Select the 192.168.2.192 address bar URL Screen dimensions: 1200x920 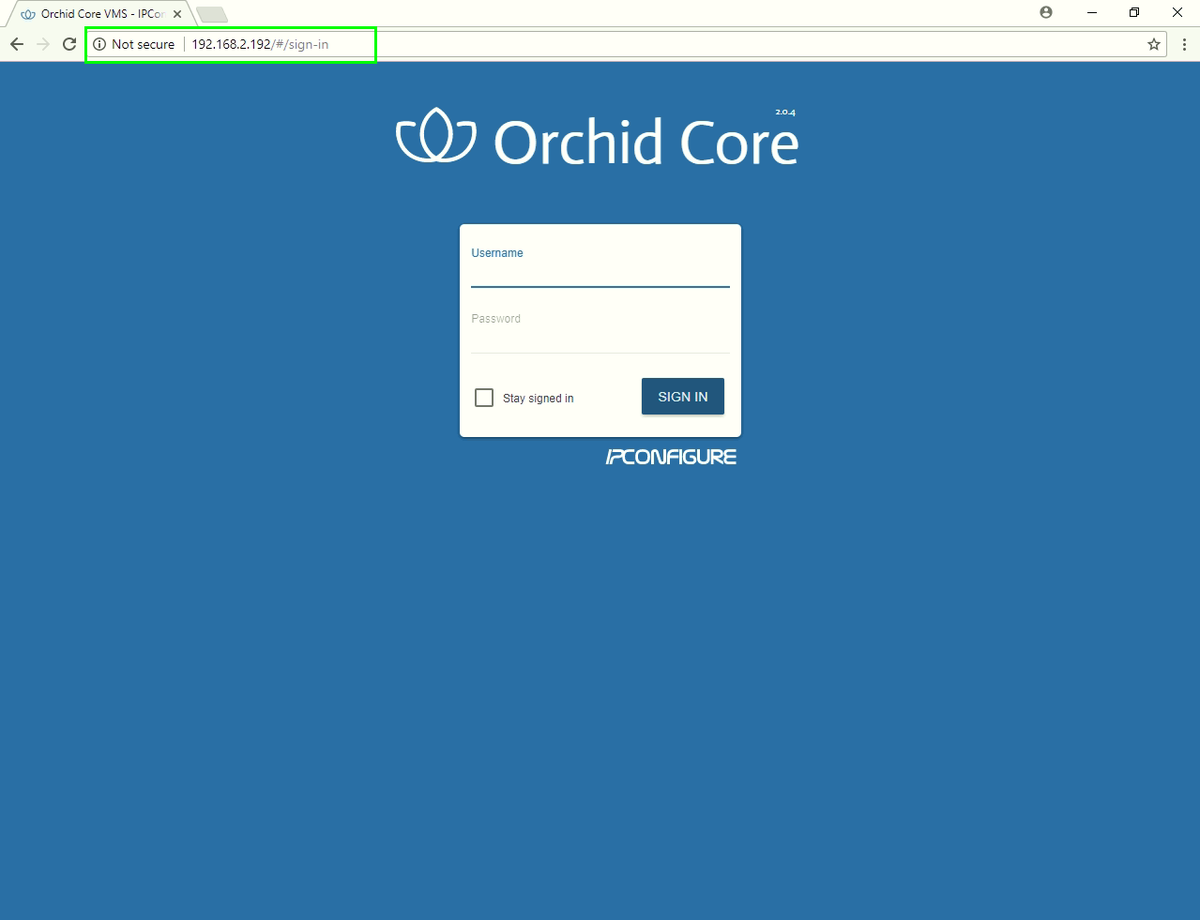point(260,44)
